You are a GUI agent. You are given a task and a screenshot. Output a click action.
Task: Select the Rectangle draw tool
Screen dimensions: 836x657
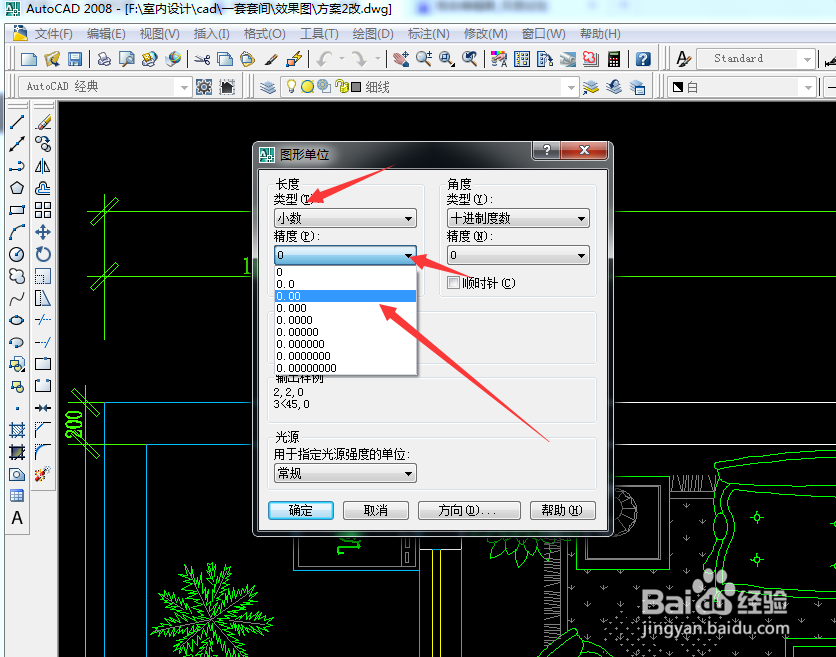pos(17,210)
